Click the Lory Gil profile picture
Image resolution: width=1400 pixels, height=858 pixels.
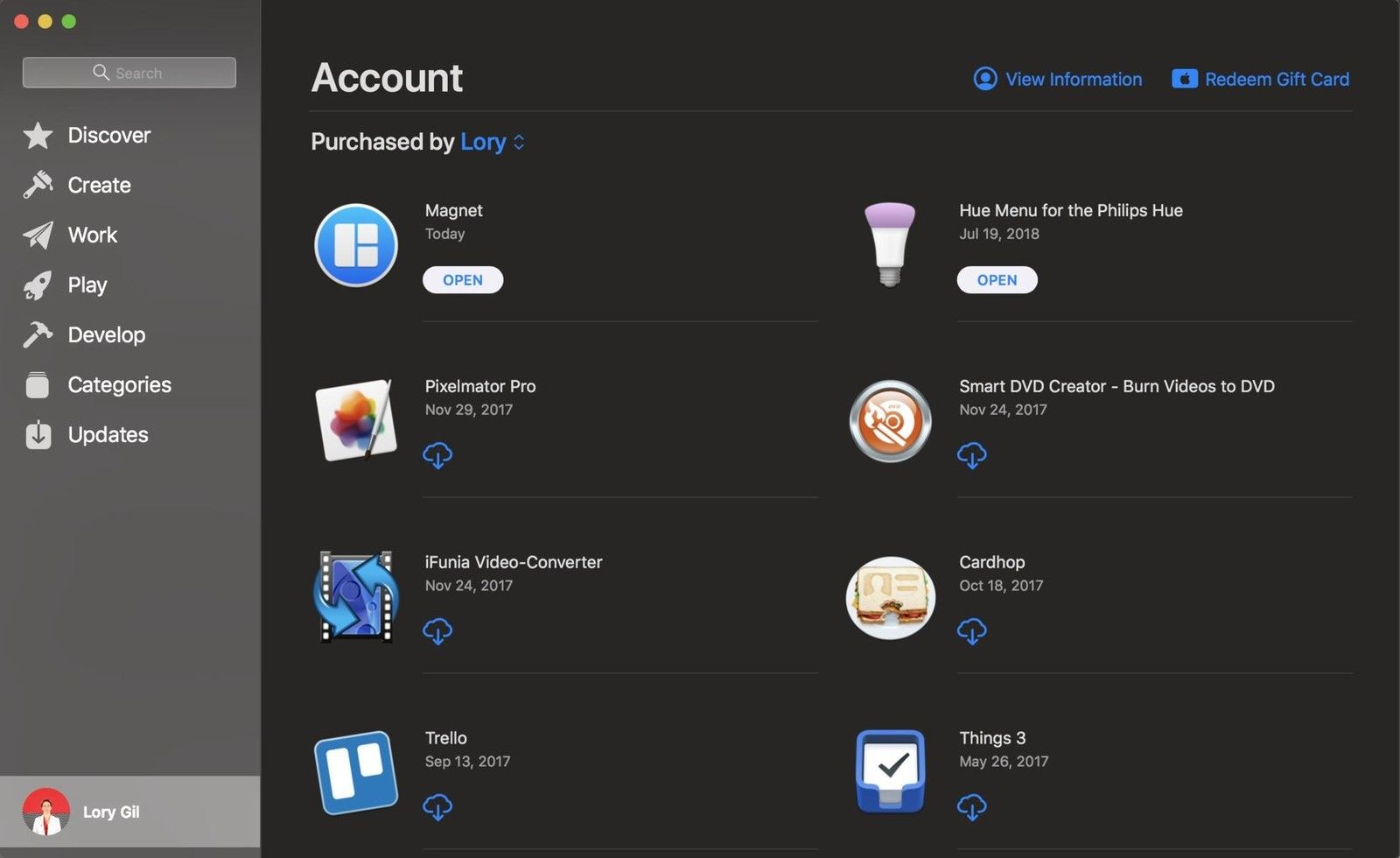(45, 812)
